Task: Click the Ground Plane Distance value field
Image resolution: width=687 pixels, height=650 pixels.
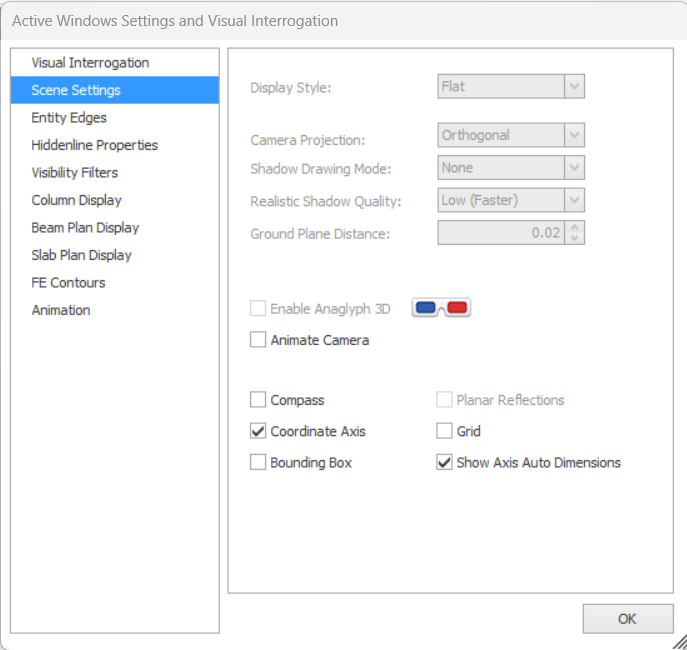Action: (500, 233)
